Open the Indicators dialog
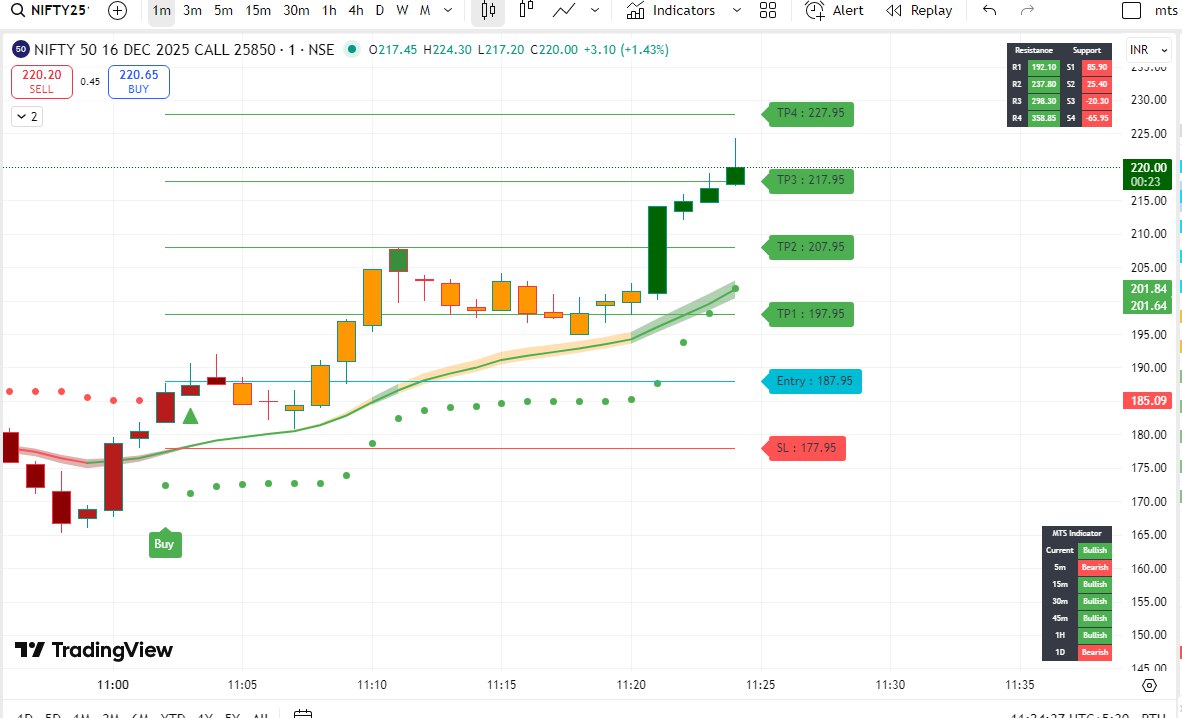 (671, 11)
